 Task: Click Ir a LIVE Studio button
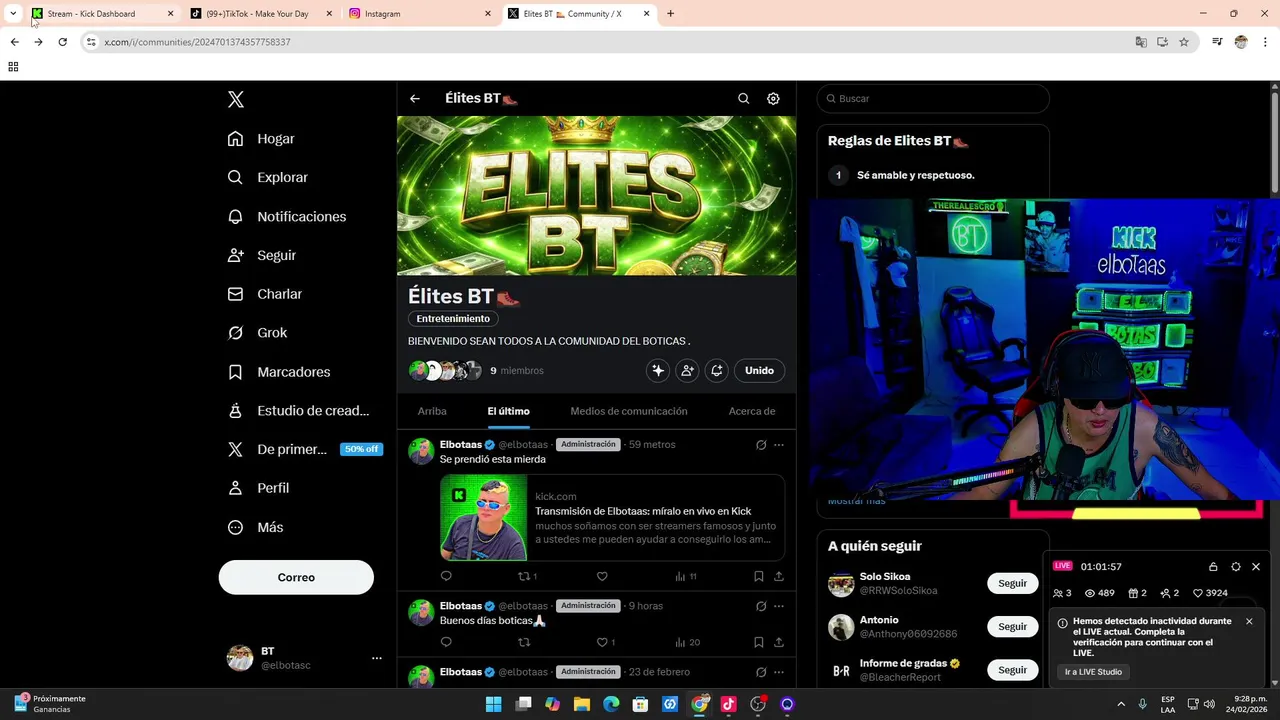tap(1093, 672)
